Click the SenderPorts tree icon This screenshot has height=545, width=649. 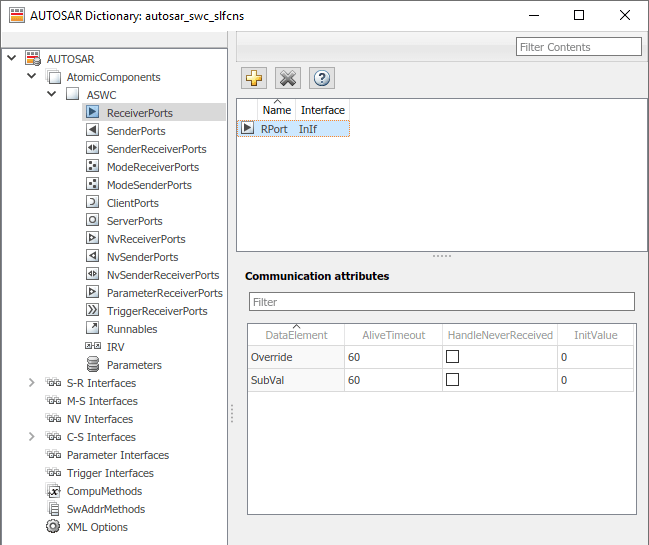[92, 130]
